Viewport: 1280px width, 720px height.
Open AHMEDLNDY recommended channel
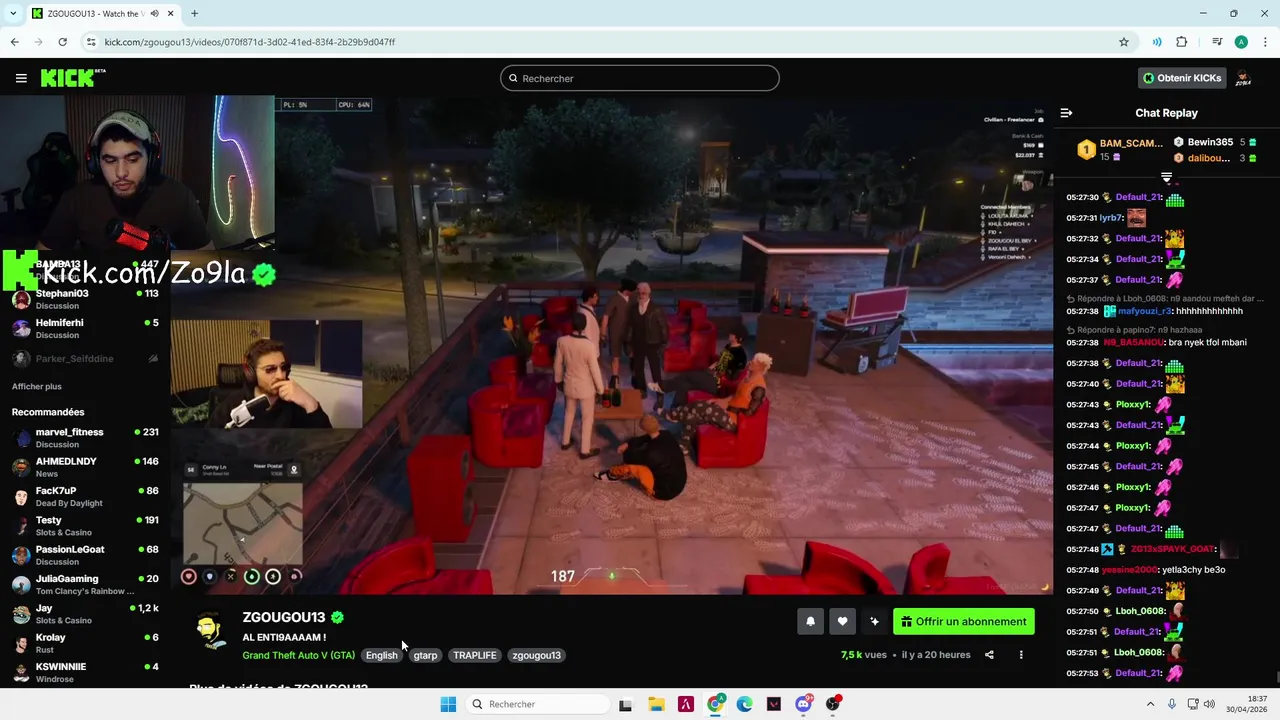pyautogui.click(x=85, y=467)
